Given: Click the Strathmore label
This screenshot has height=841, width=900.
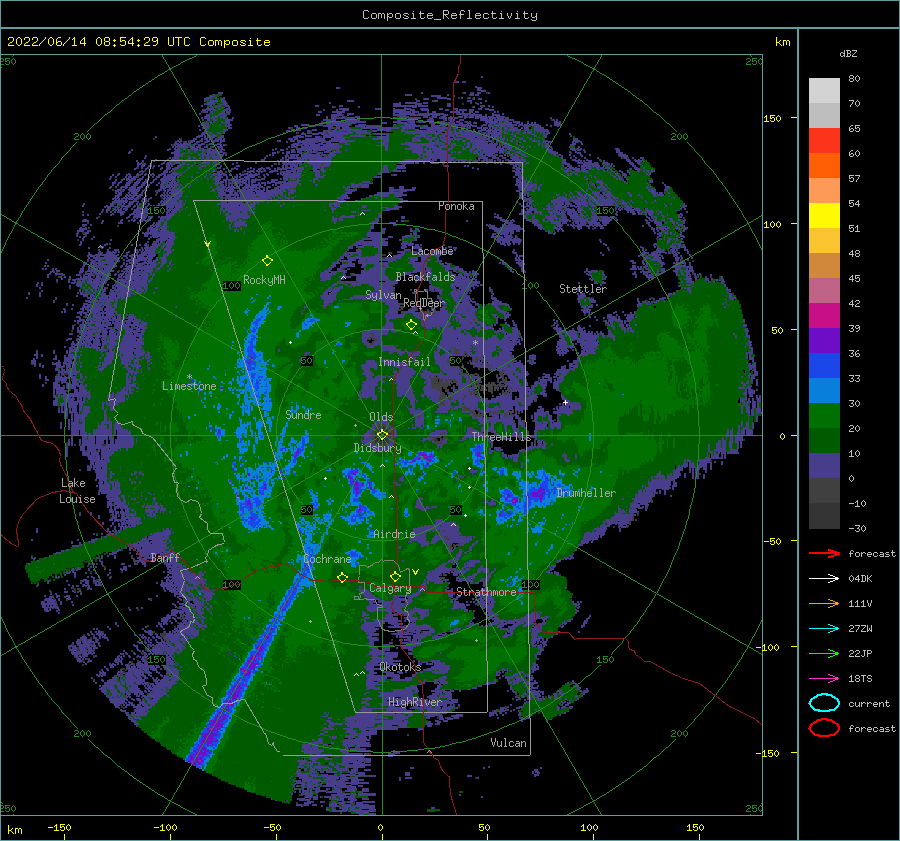Looking at the screenshot, I should click(486, 592).
